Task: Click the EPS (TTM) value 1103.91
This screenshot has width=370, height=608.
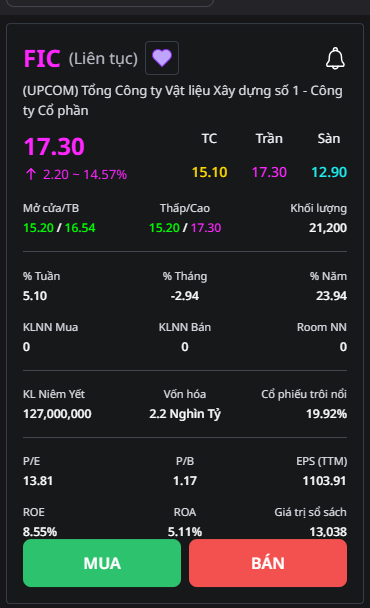Action: point(324,481)
